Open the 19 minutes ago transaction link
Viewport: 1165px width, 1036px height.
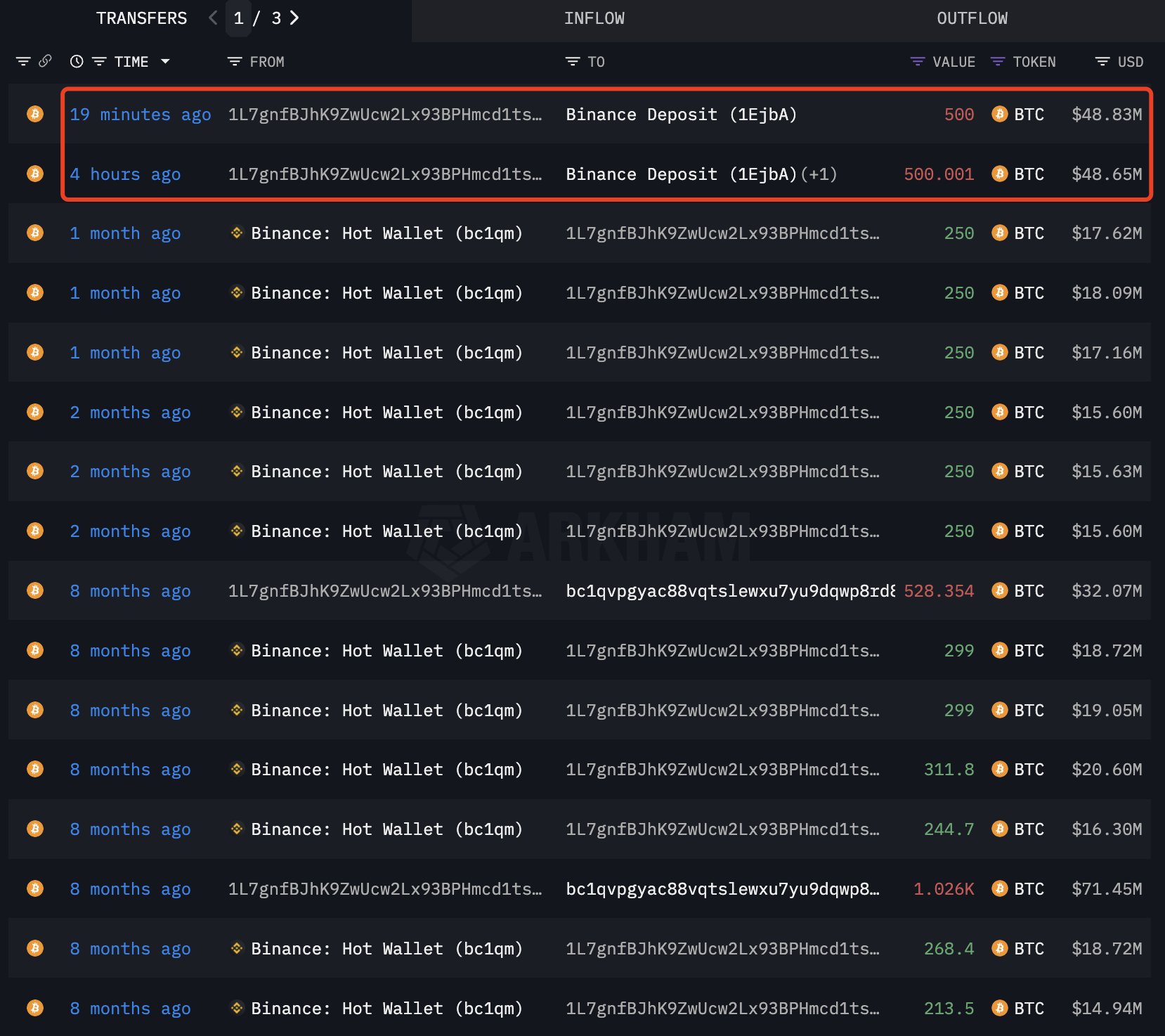click(140, 115)
